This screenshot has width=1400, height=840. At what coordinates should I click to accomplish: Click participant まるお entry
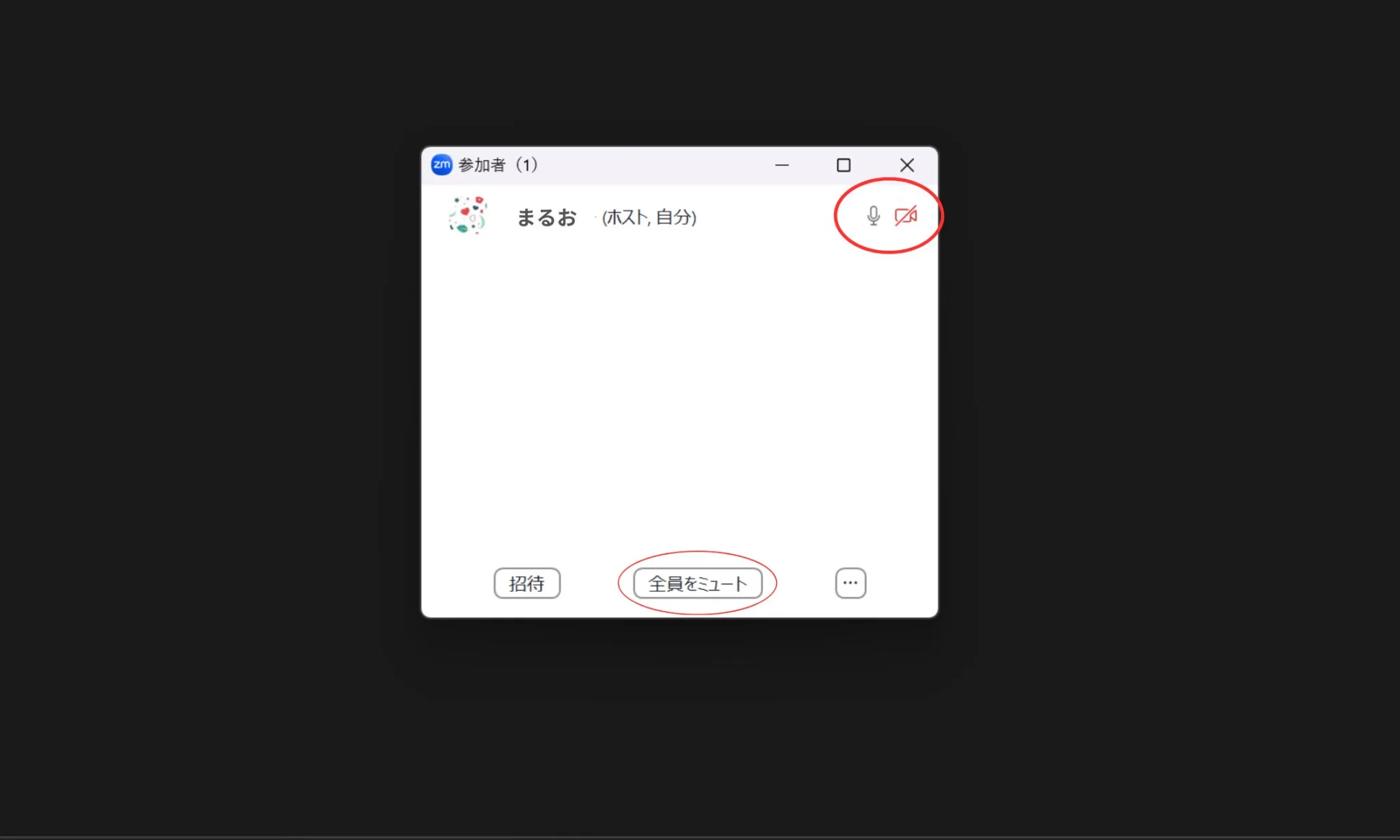pos(680,217)
